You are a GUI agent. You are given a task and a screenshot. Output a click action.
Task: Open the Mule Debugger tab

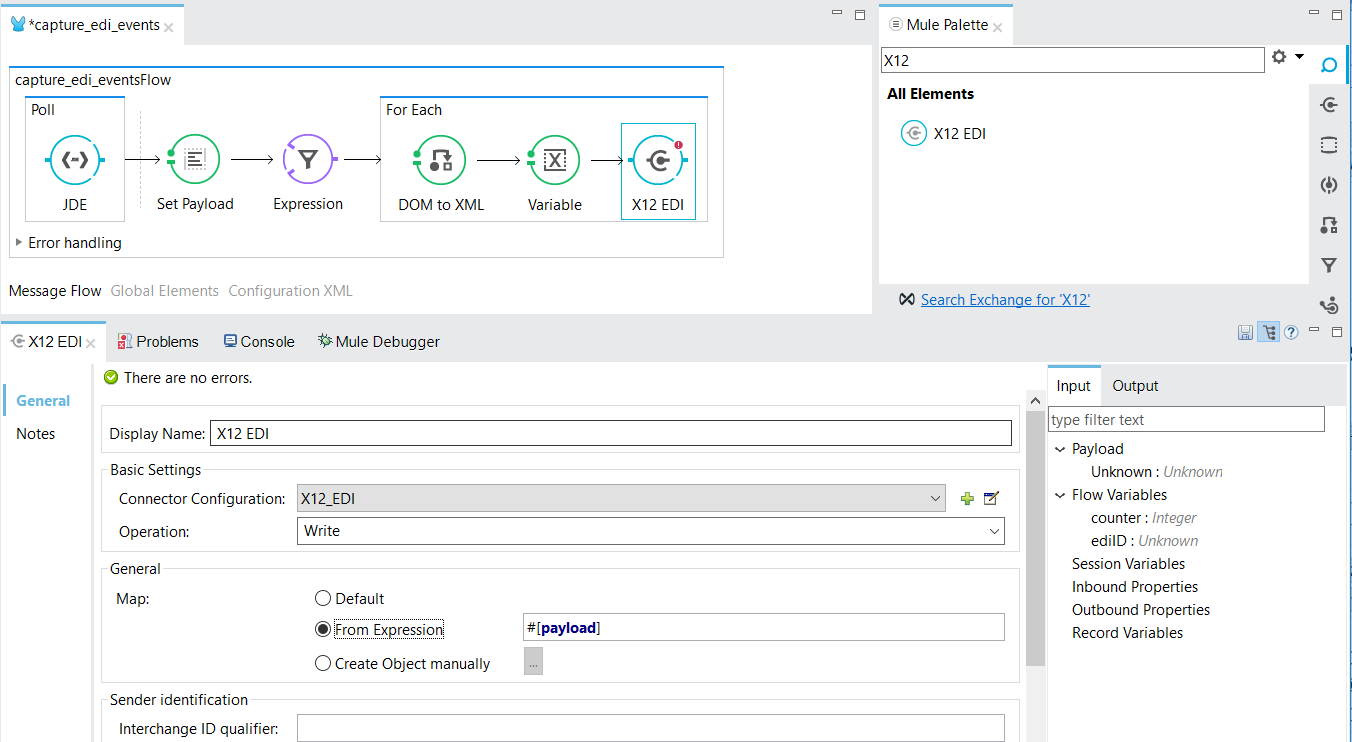click(x=379, y=342)
